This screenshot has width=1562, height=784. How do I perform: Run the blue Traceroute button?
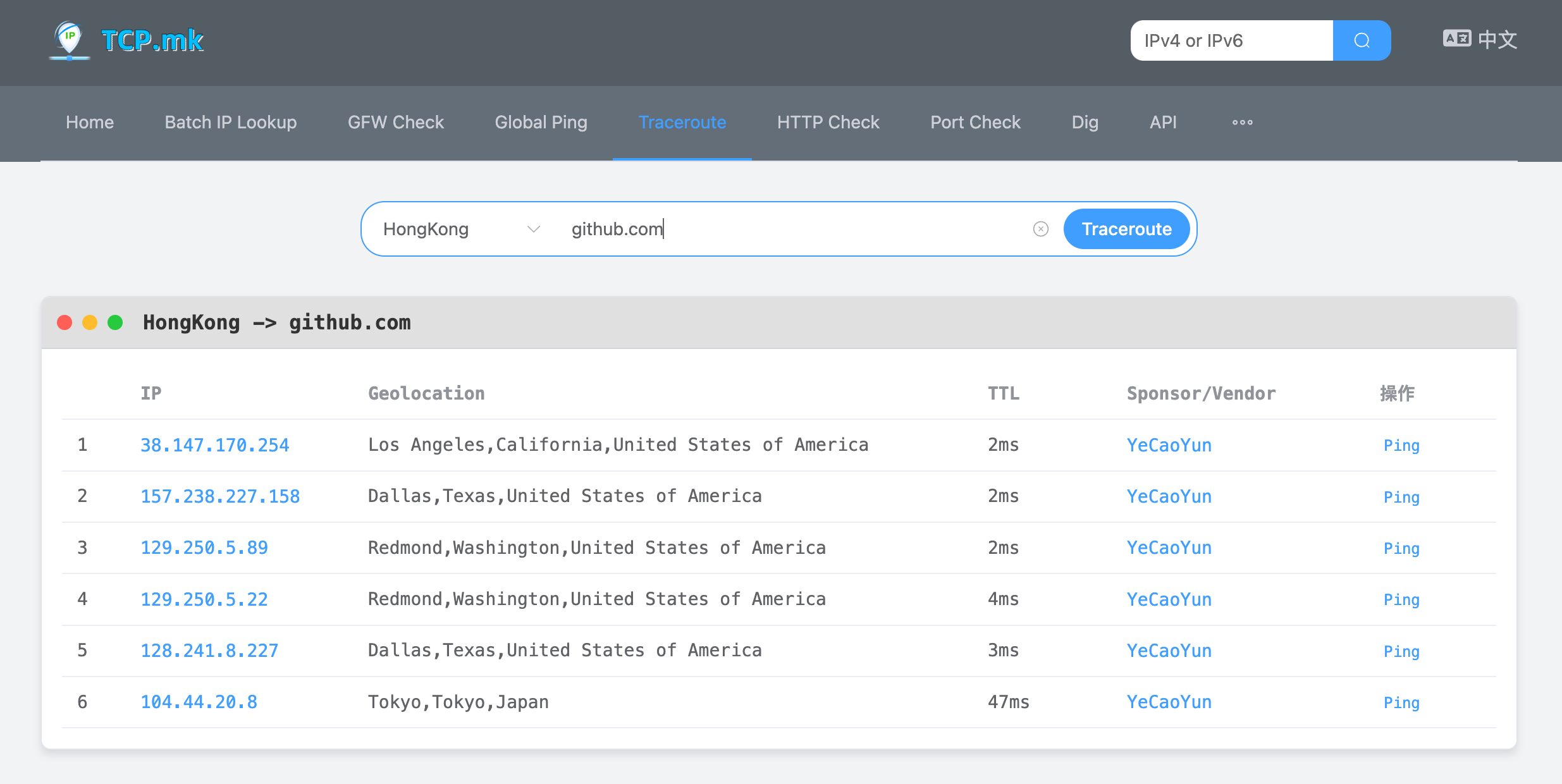[1126, 229]
